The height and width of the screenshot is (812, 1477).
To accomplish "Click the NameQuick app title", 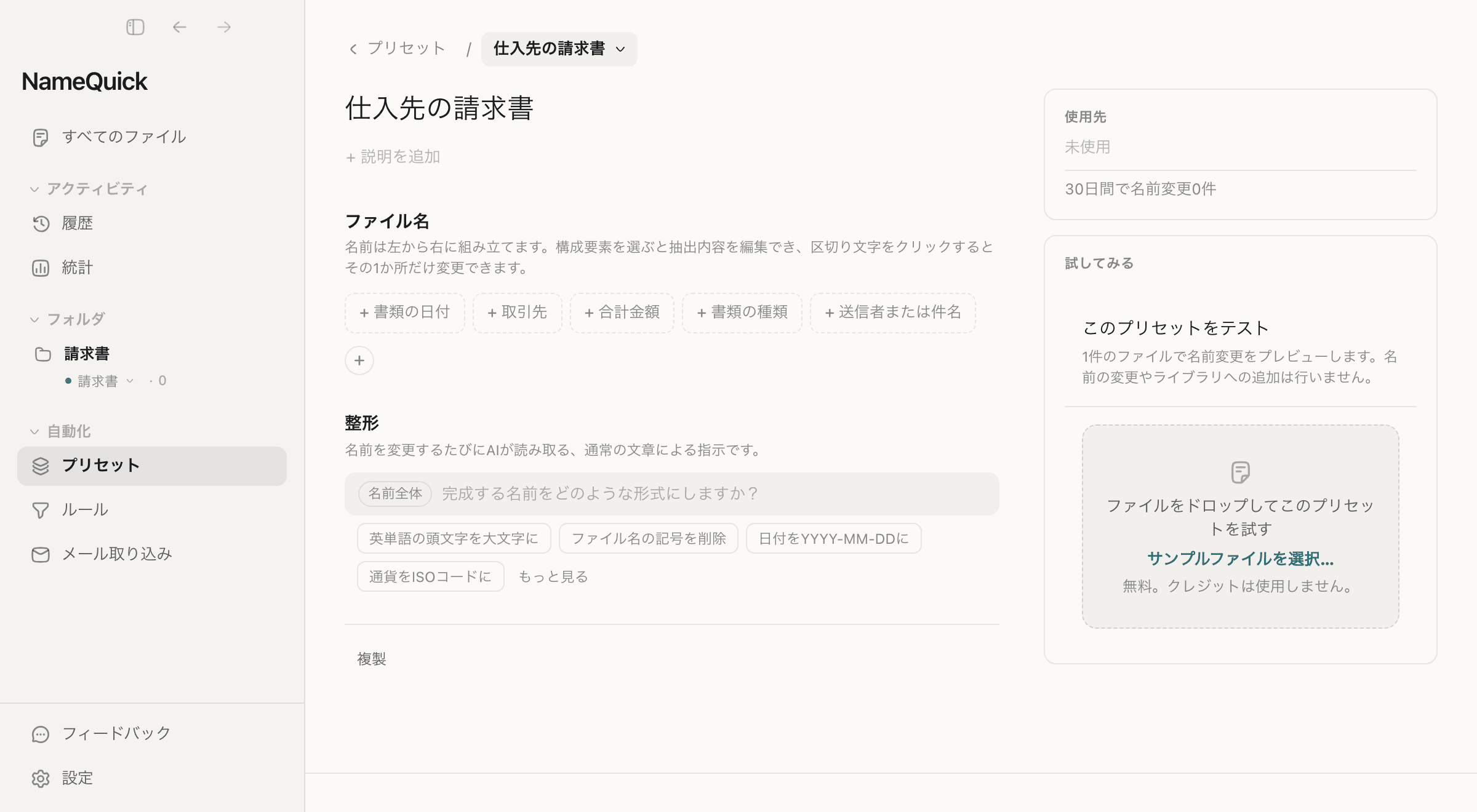I will point(85,82).
